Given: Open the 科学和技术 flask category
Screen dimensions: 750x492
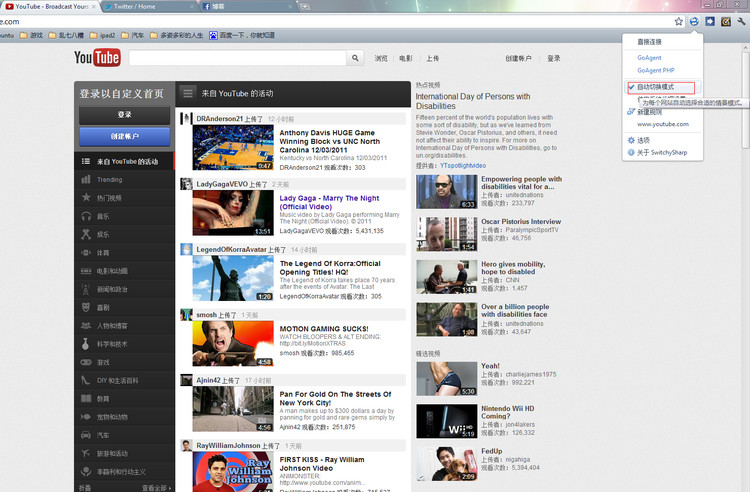Looking at the screenshot, I should [x=124, y=344].
